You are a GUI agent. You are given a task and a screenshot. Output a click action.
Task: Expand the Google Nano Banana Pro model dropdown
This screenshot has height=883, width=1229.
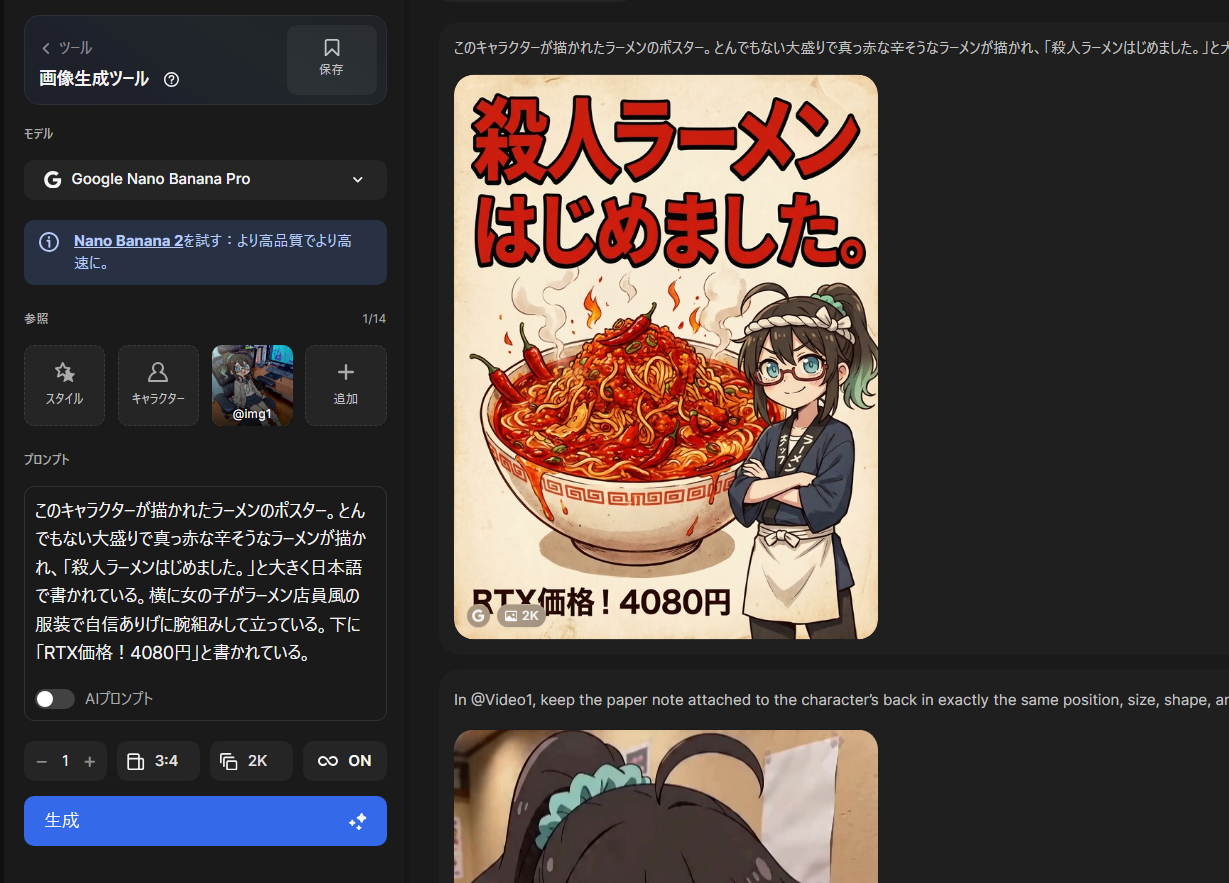click(x=205, y=180)
